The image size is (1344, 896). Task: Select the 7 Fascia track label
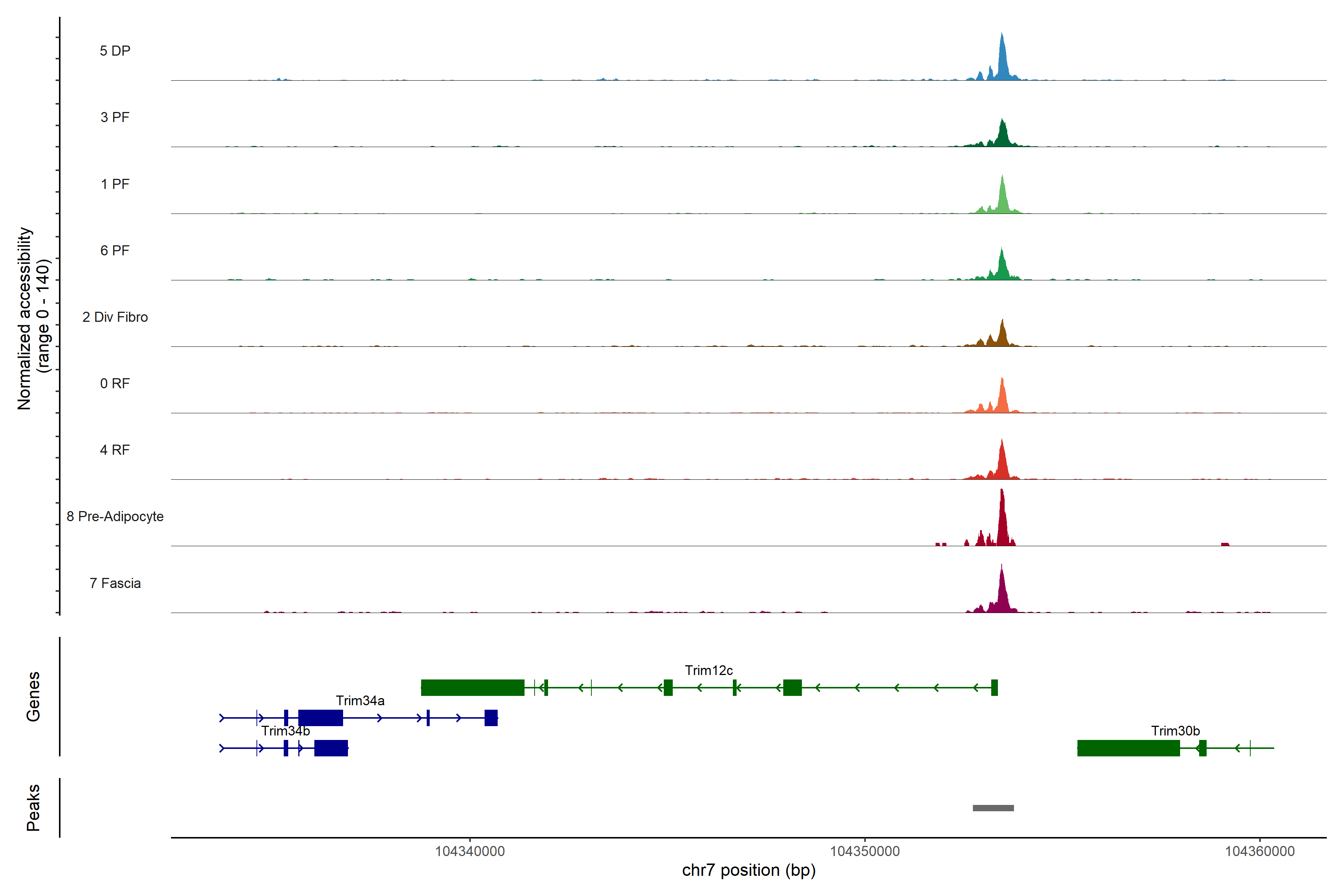(115, 584)
